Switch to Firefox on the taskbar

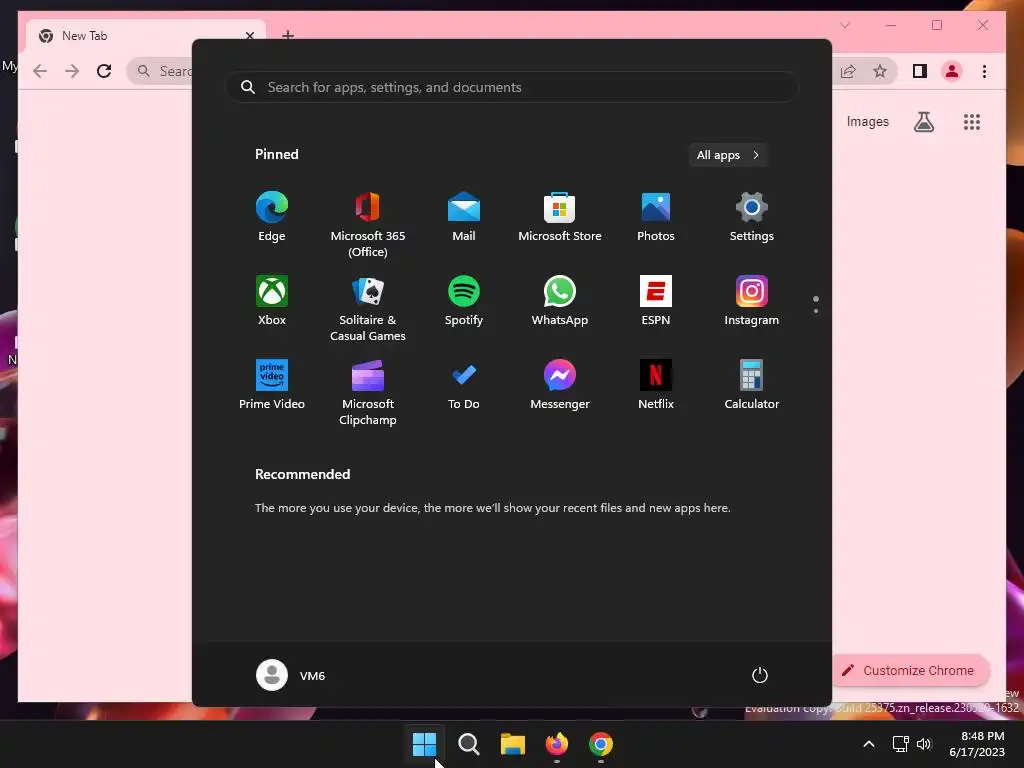coord(556,744)
